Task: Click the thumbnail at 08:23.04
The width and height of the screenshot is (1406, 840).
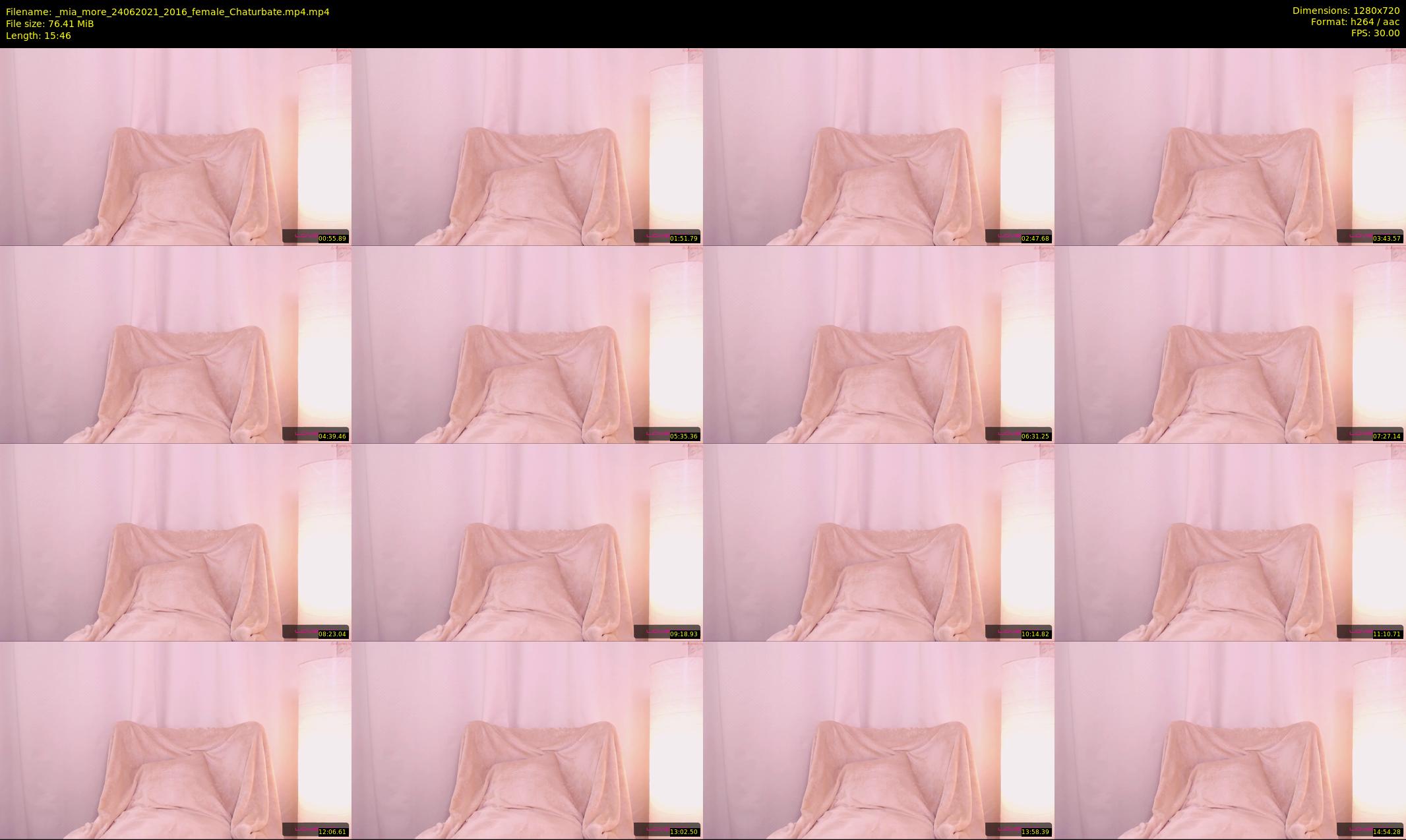Action: [175, 542]
